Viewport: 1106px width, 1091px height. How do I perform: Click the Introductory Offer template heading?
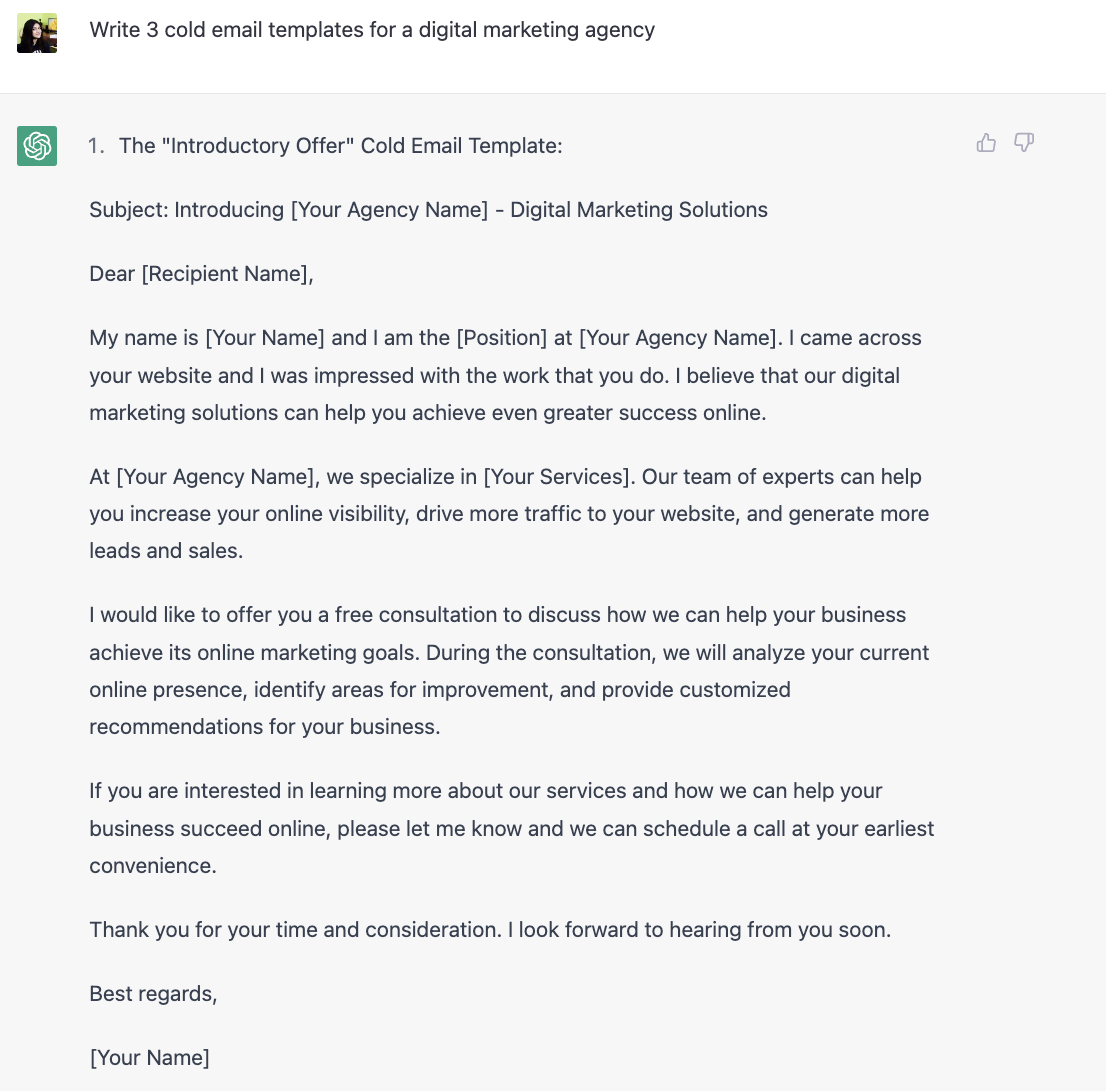click(x=340, y=145)
